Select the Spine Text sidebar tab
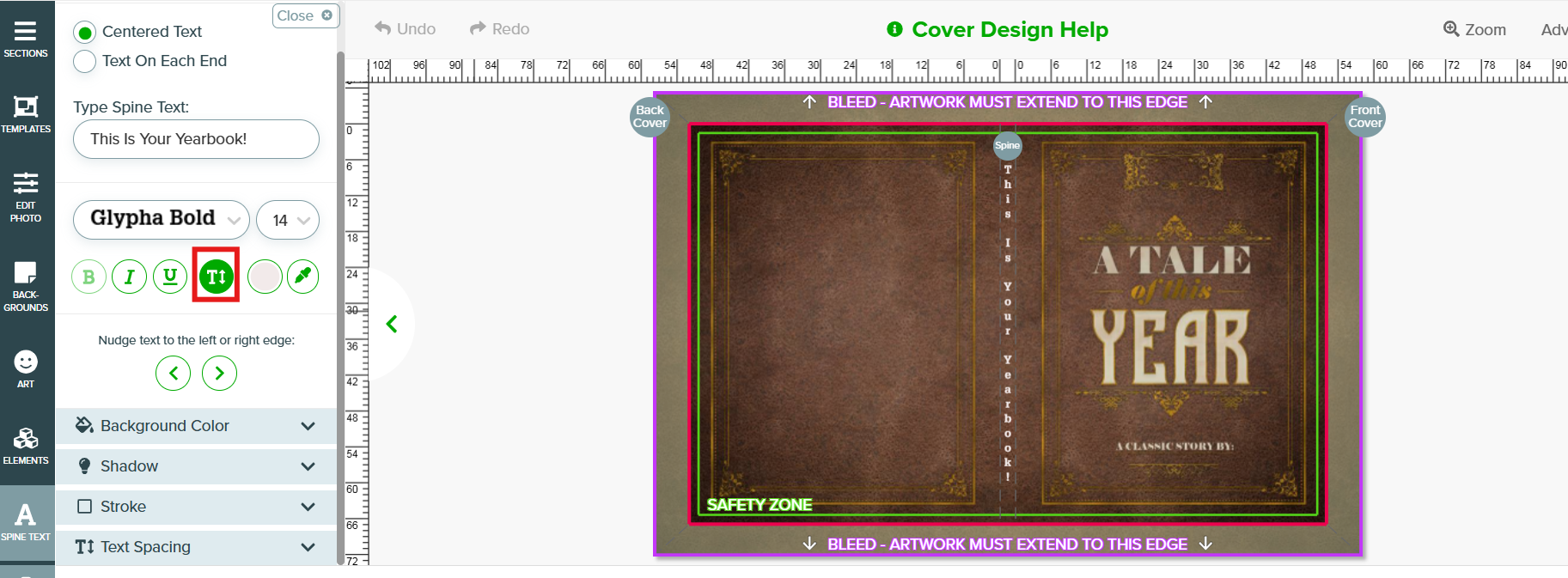The image size is (1568, 578). click(26, 522)
